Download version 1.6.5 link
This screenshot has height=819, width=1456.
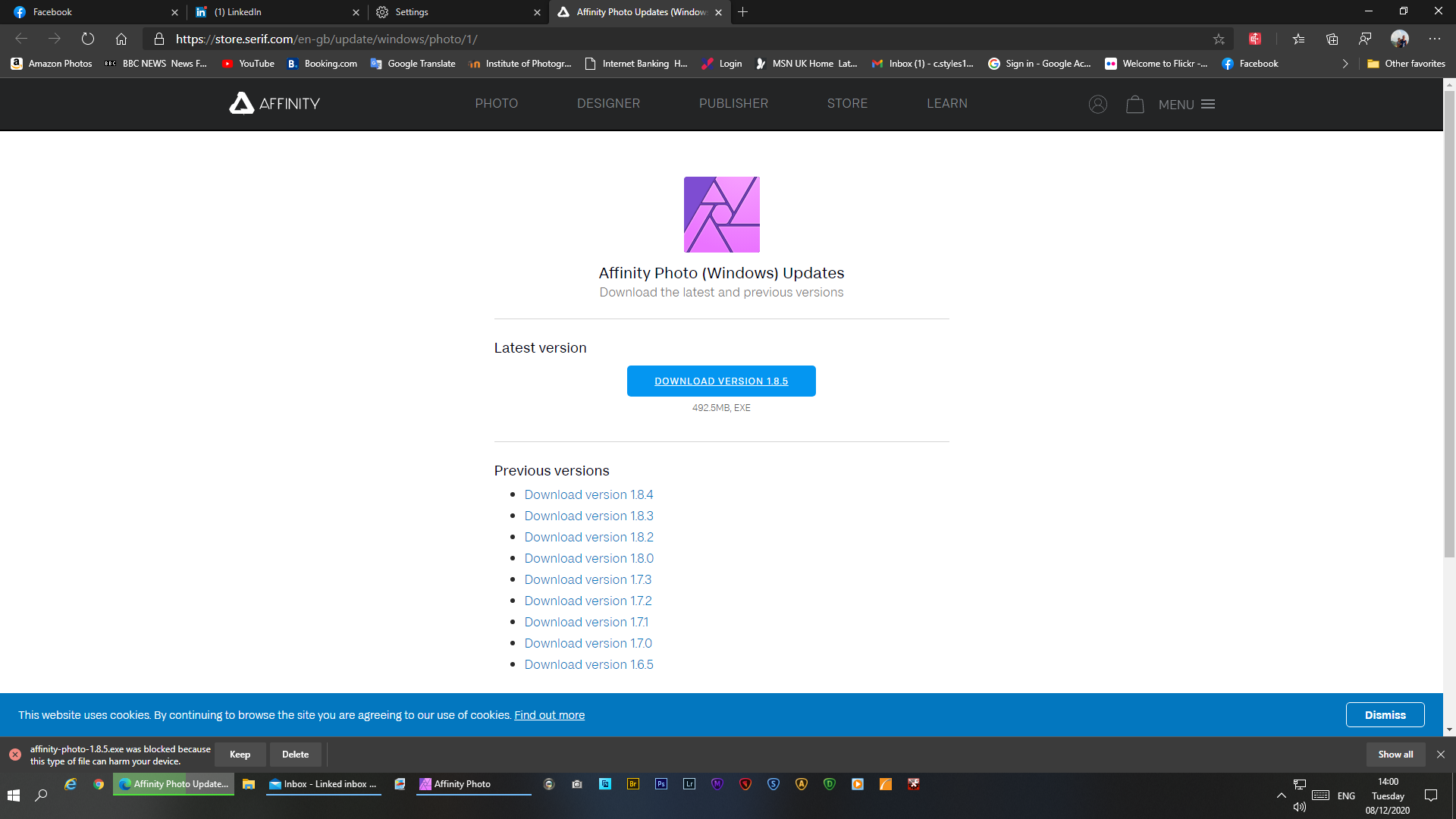(x=588, y=664)
